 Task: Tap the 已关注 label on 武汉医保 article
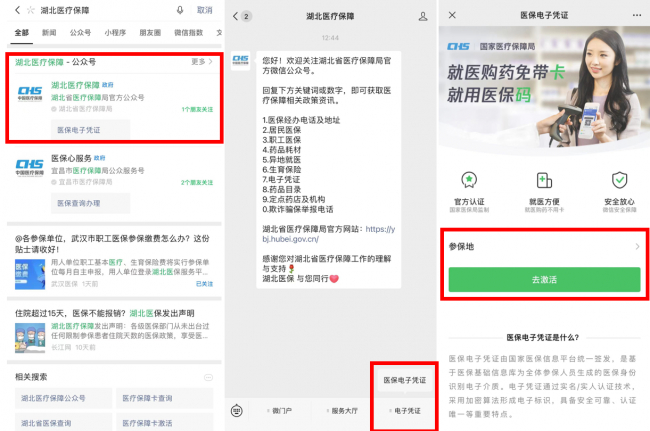204,284
